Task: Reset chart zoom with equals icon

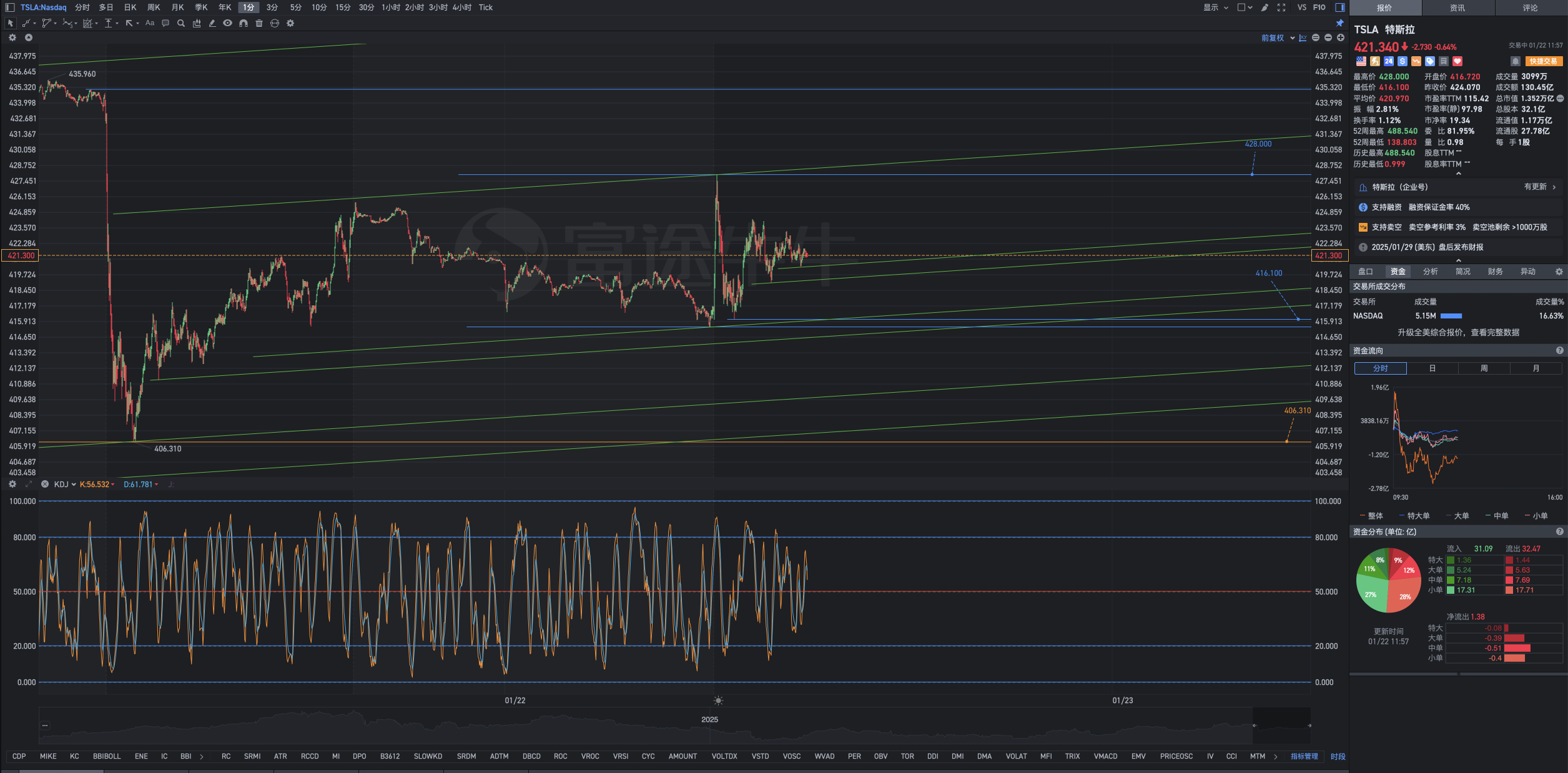Action: 1316,38
